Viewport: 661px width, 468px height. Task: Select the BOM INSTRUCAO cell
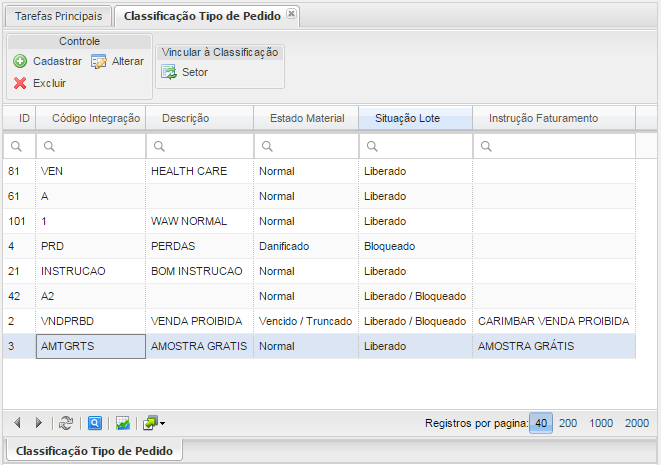200,271
